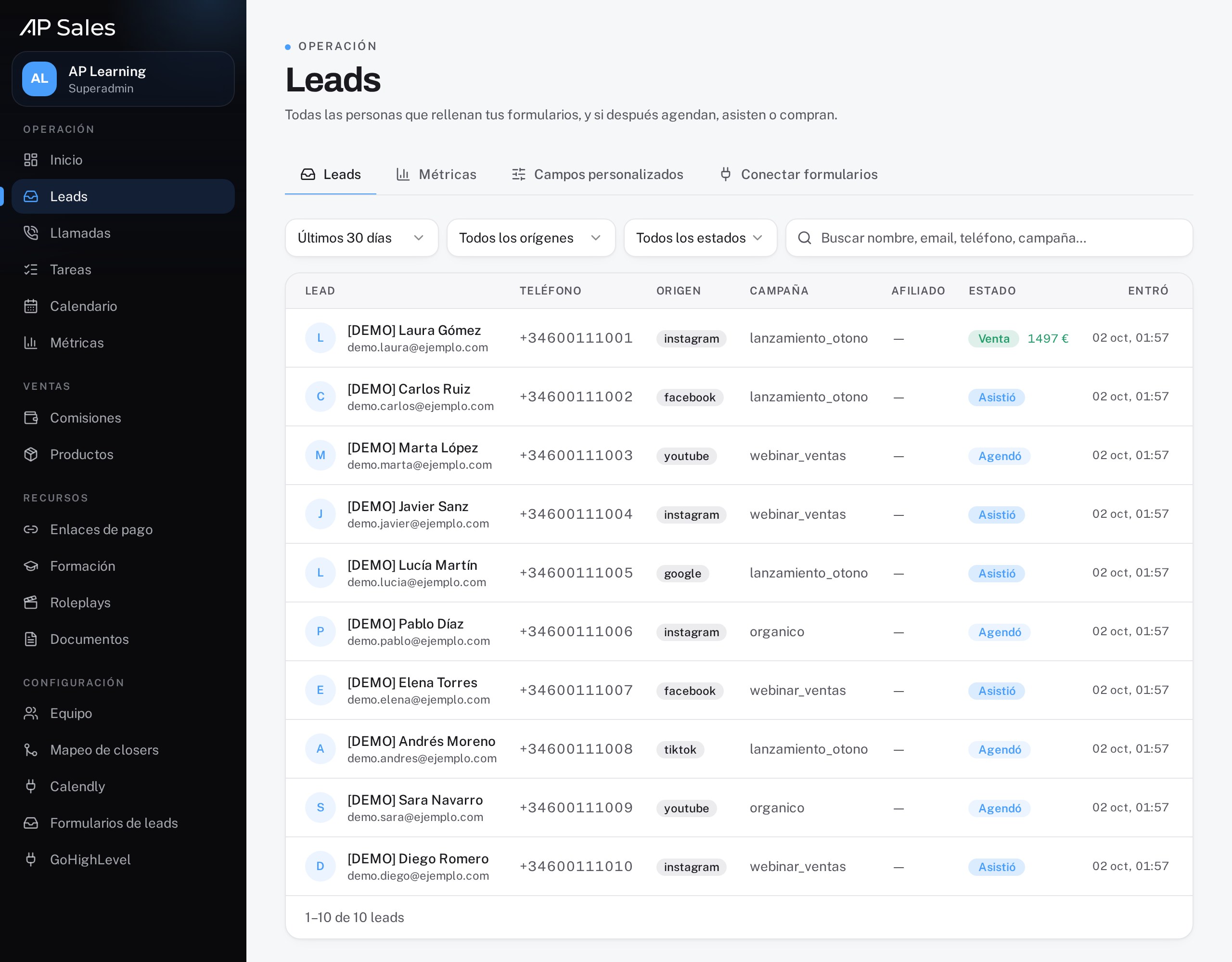Click the Roleplays clapperboard icon
The width and height of the screenshot is (1232, 962).
[x=30, y=603]
